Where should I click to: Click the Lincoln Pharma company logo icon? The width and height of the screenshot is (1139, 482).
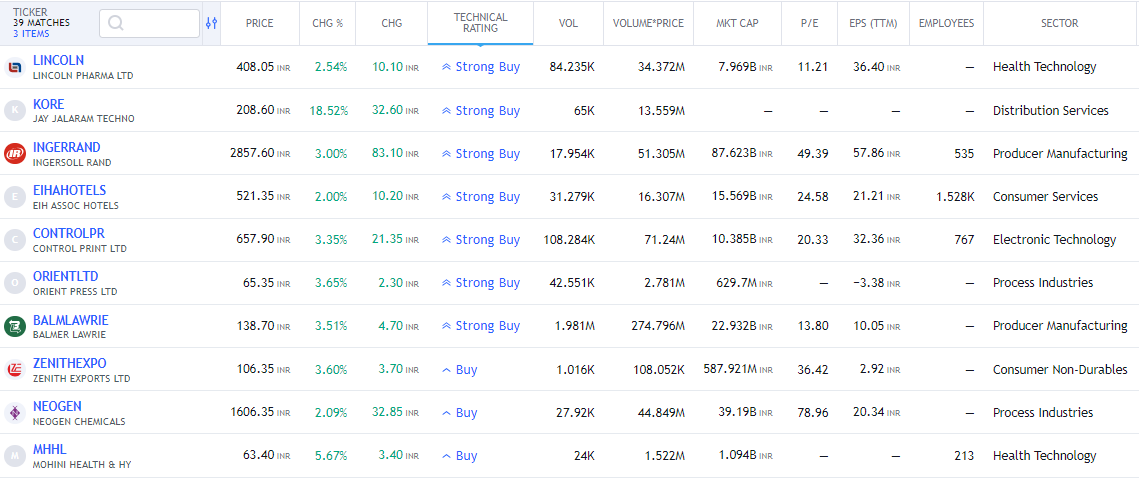pyautogui.click(x=14, y=68)
